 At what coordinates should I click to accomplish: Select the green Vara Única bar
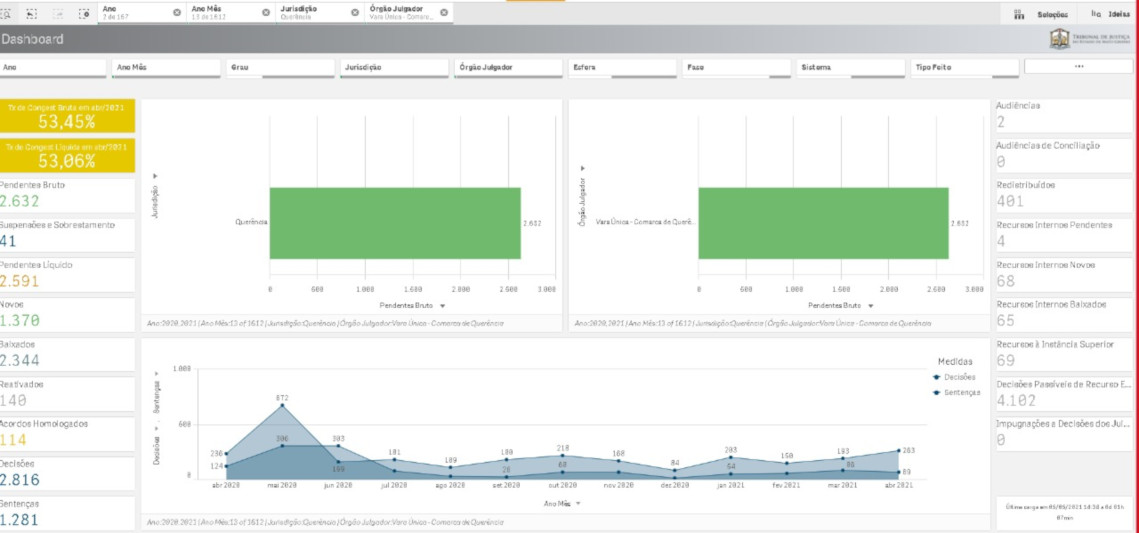824,223
